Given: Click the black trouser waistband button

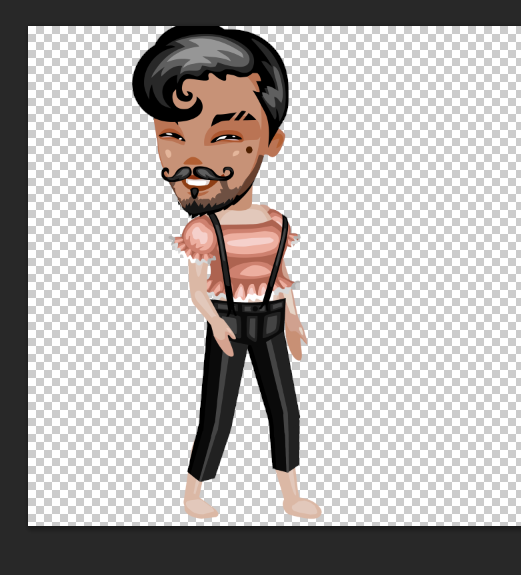Looking at the screenshot, I should [255, 309].
